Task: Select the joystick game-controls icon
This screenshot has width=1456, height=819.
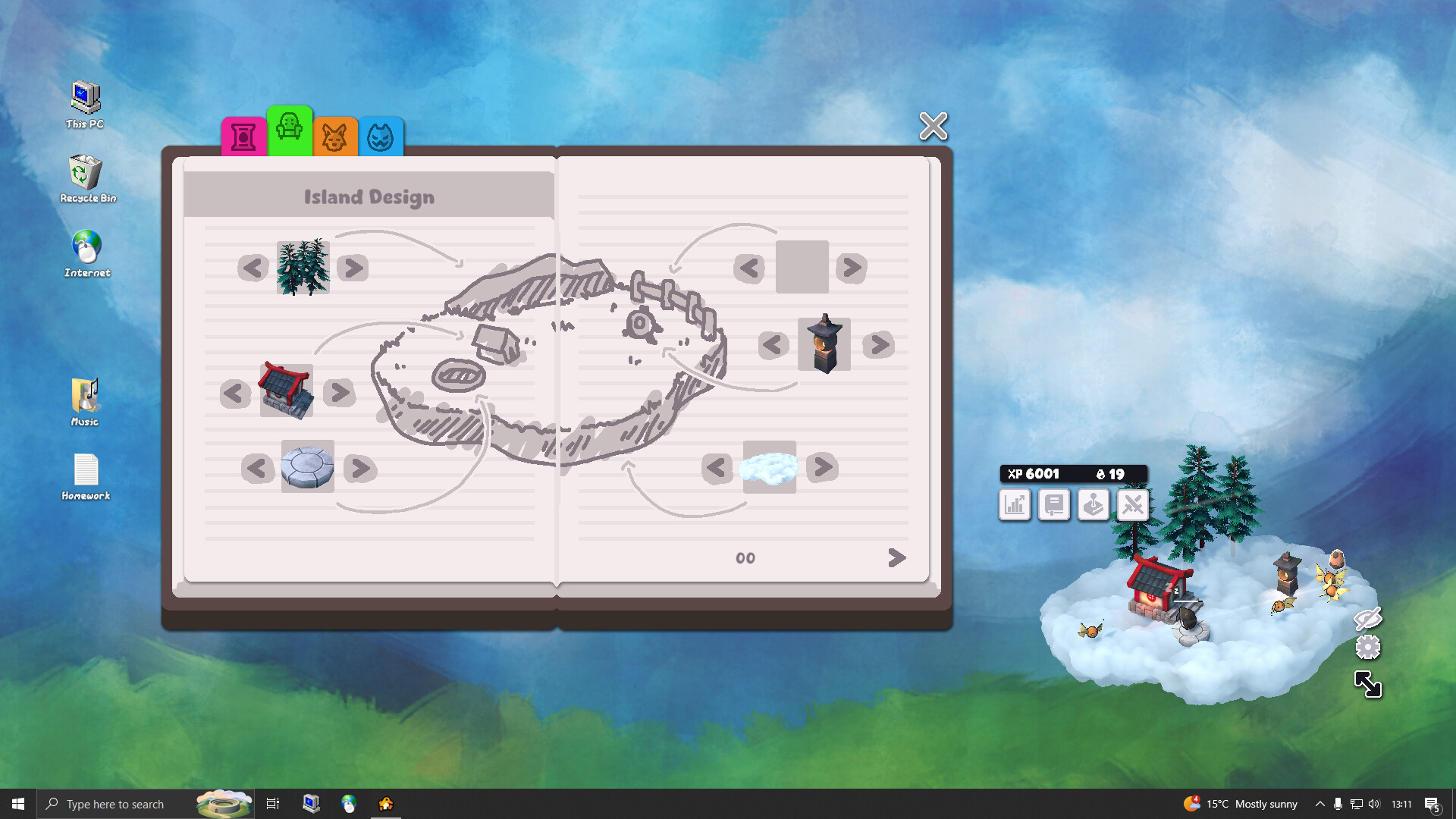Action: click(x=1094, y=505)
